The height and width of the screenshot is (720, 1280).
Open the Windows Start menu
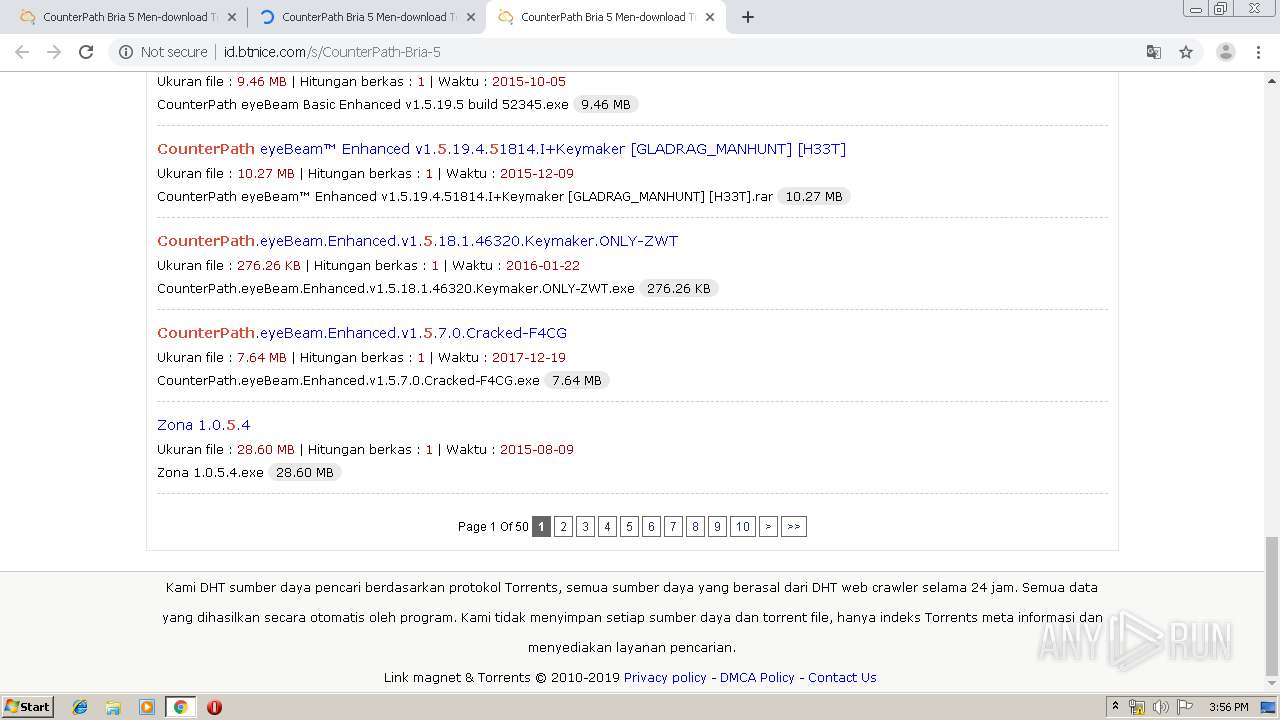(x=28, y=706)
